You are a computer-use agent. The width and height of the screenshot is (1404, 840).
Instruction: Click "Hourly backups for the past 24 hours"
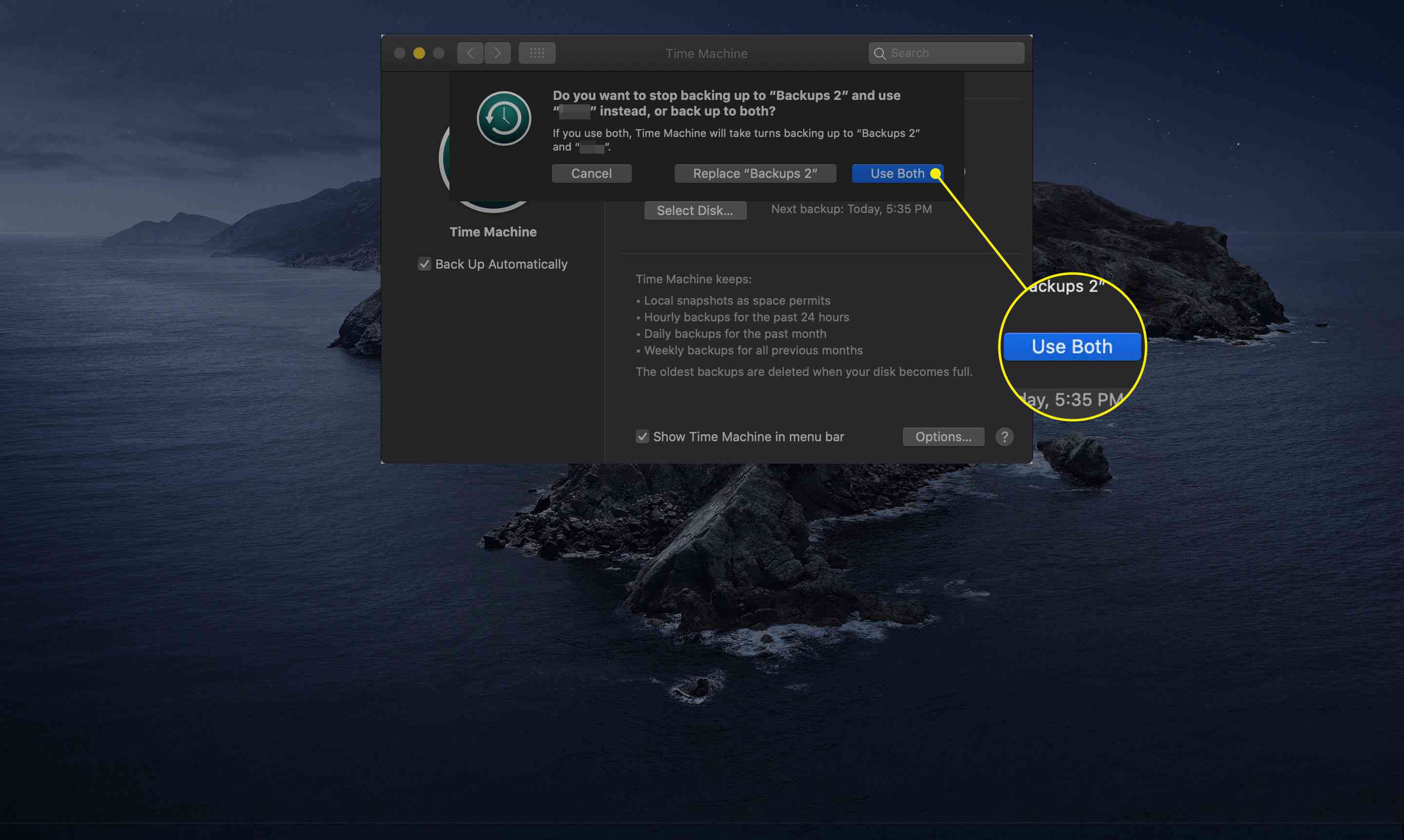(746, 317)
